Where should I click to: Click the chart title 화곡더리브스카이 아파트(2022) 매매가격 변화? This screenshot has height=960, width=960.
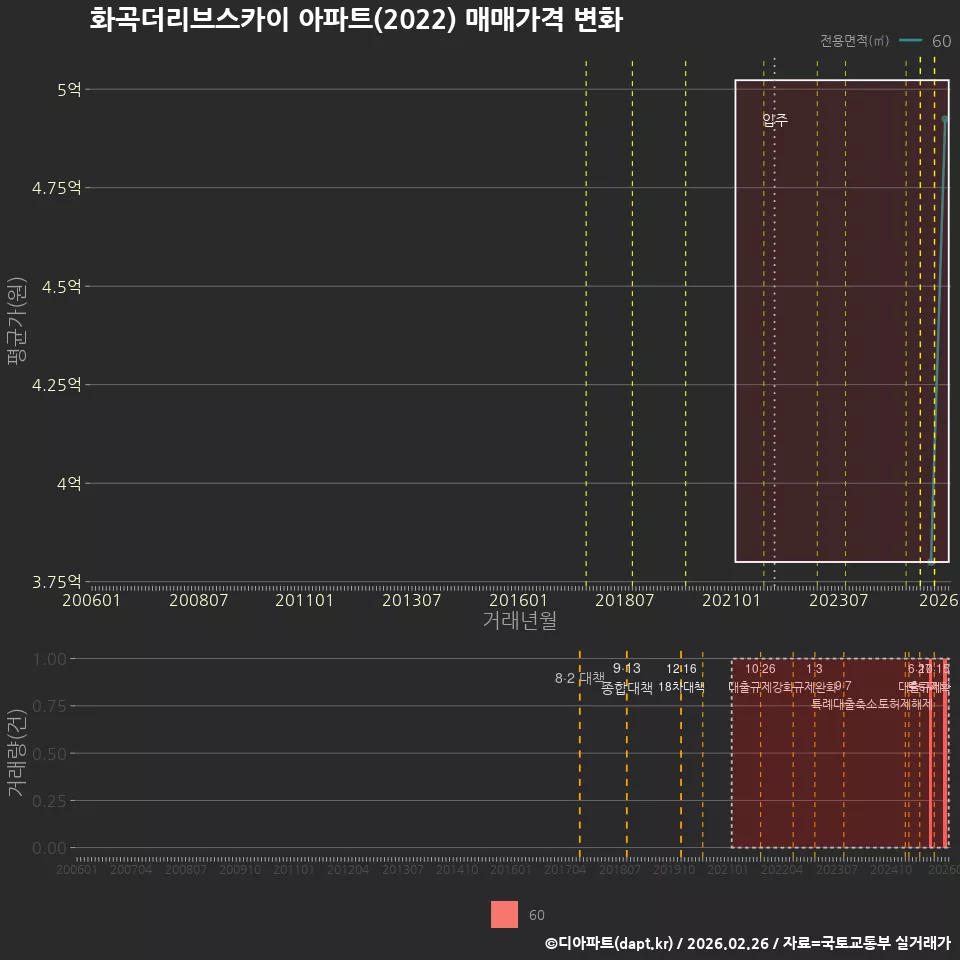coord(356,20)
